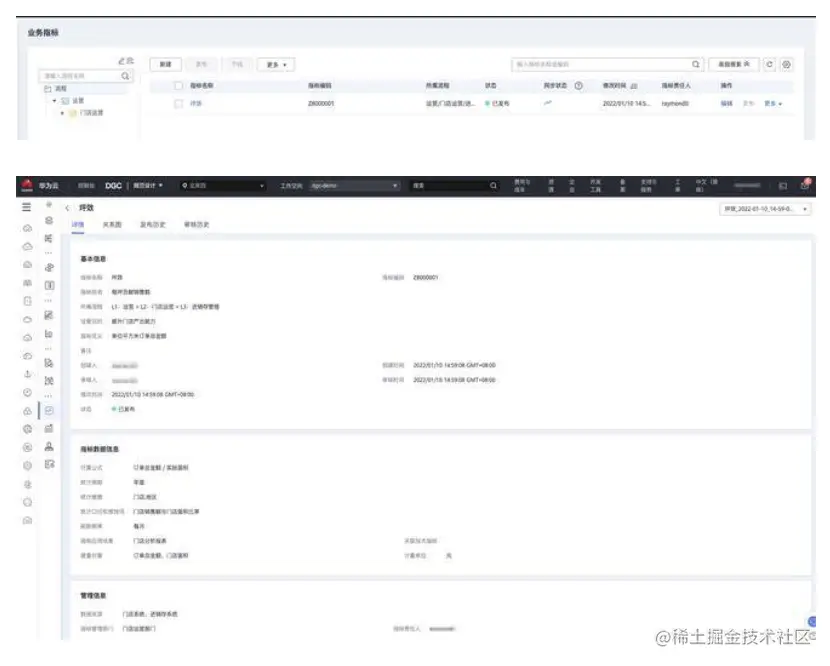Expand 高级搜索 advanced search panel
Image resolution: width=830 pixels, height=666 pixels.
tap(734, 65)
